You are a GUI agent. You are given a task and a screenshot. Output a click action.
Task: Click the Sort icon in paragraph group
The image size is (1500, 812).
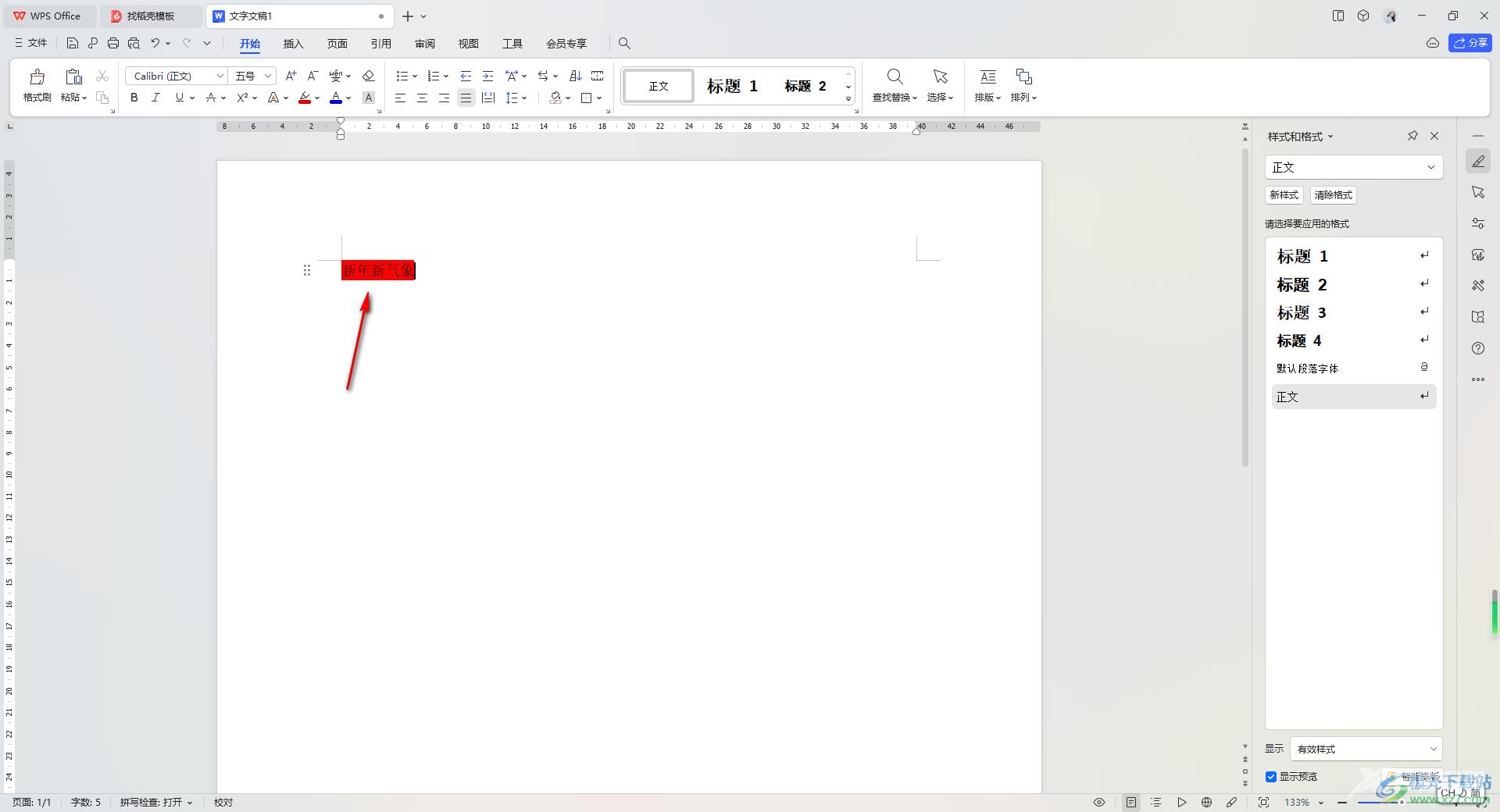(576, 76)
